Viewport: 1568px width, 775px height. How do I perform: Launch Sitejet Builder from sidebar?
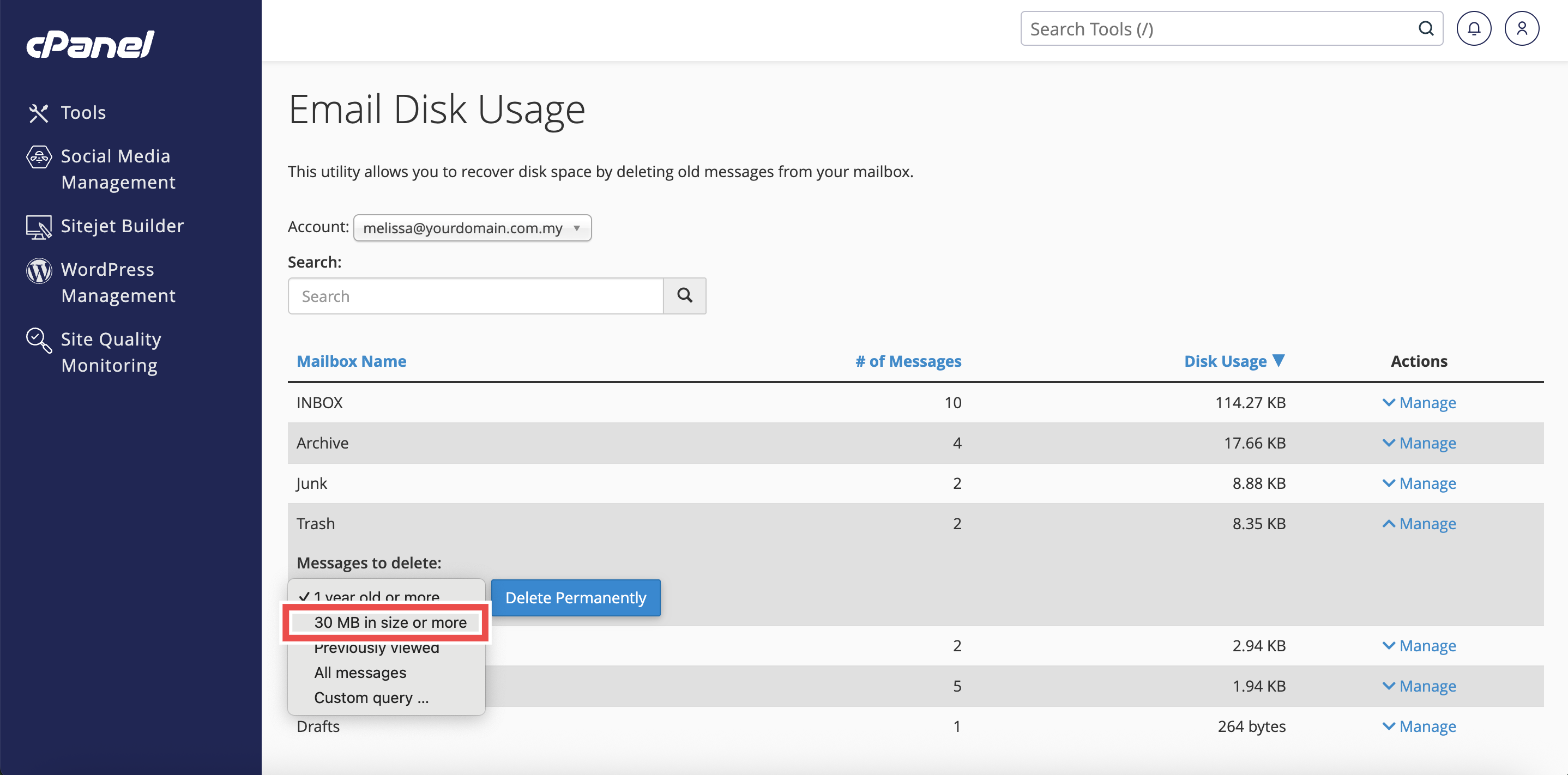coord(38,226)
